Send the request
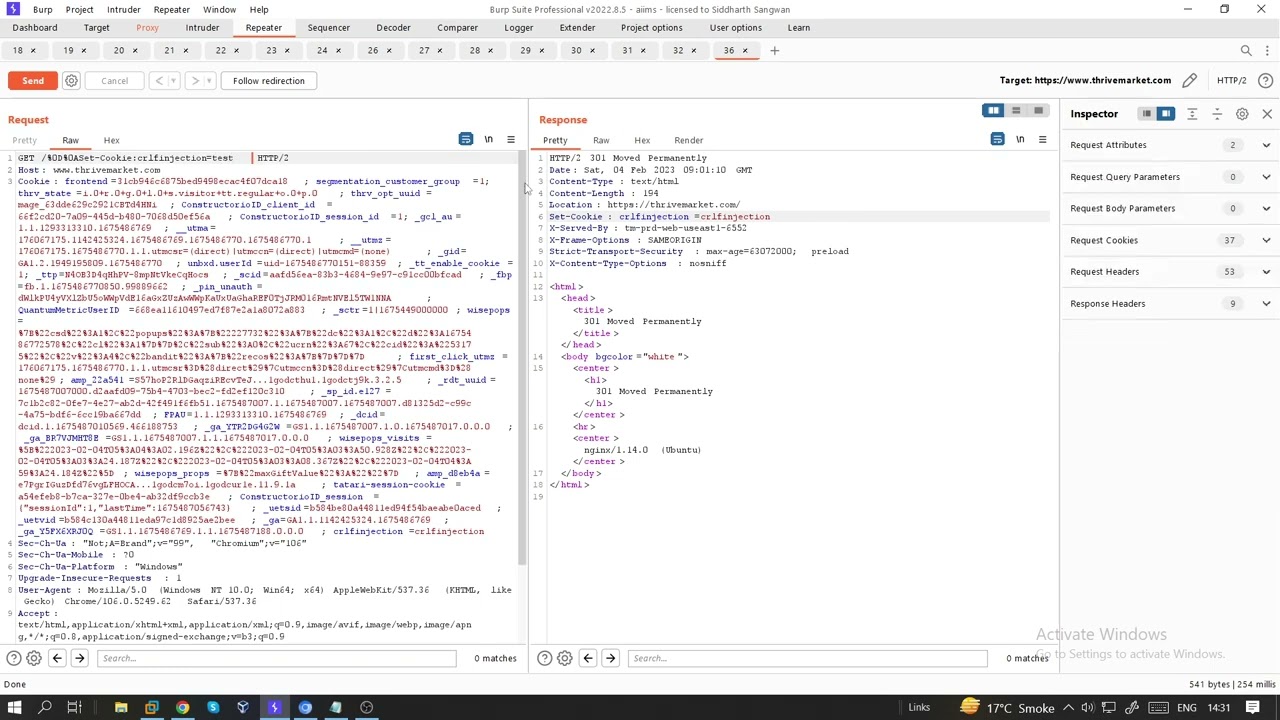Screen dimensions: 1280x720 (x=33, y=81)
